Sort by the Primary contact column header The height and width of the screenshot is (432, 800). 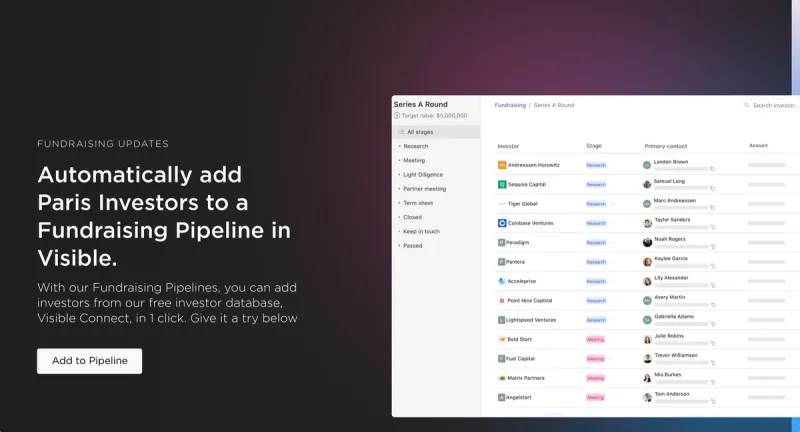coord(665,146)
